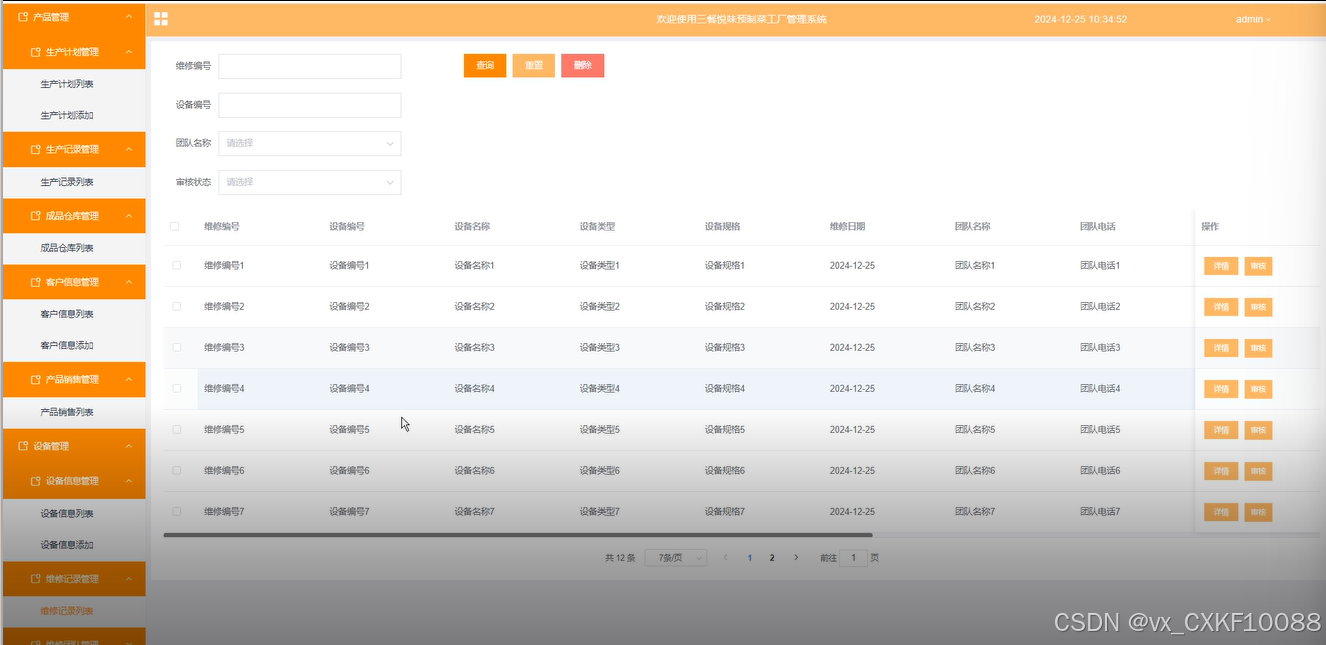The width and height of the screenshot is (1326, 645).
Task: Click 审核 for row 维修编号4
Action: (x=1258, y=389)
